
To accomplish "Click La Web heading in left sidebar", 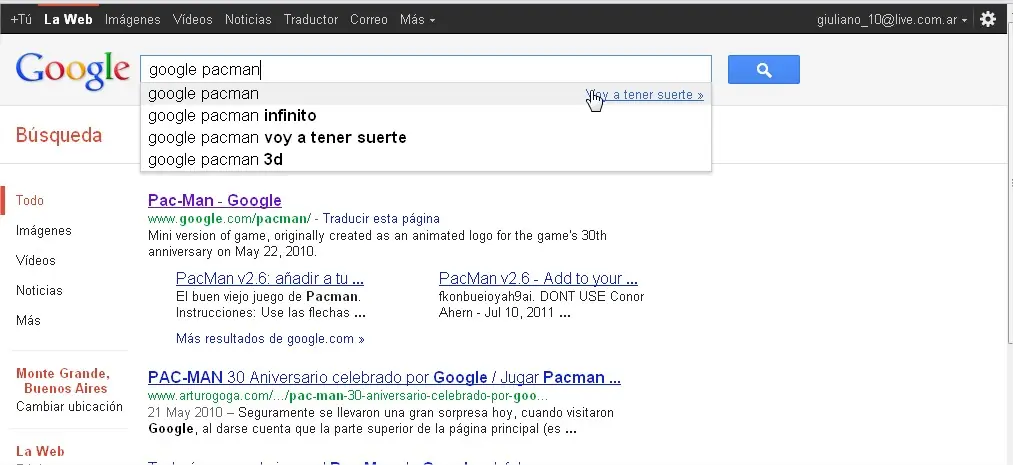I will (40, 451).
